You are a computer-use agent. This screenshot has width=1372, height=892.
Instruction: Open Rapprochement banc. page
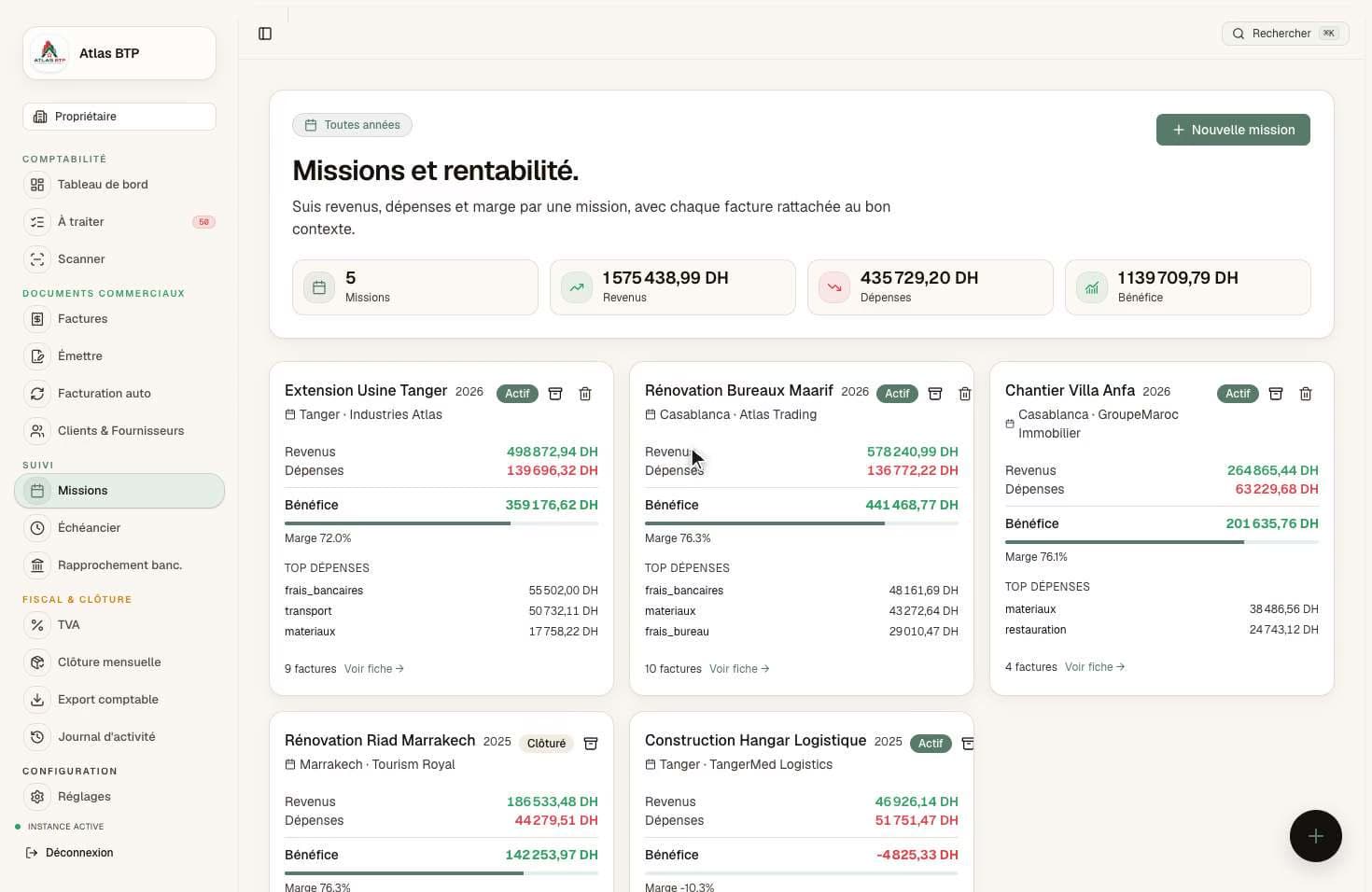119,565
